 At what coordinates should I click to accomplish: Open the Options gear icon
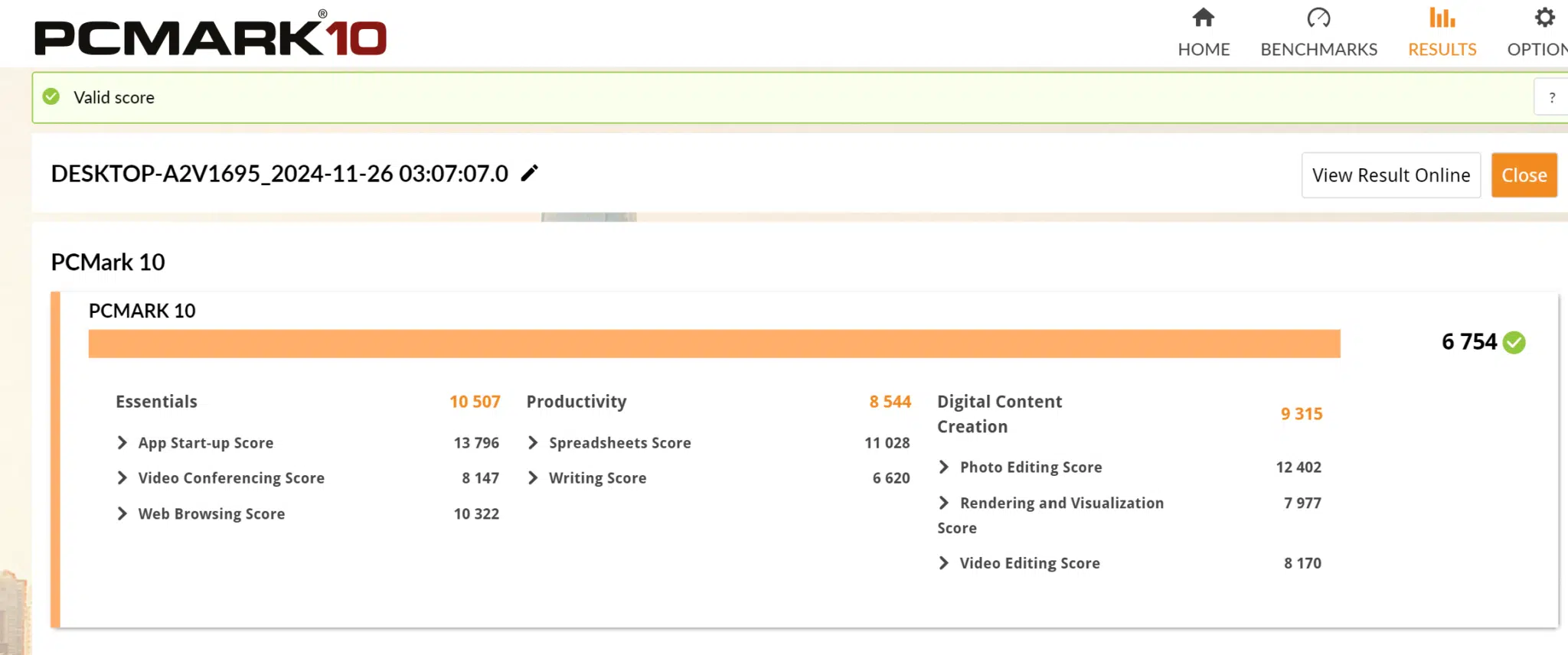pyautogui.click(x=1545, y=18)
